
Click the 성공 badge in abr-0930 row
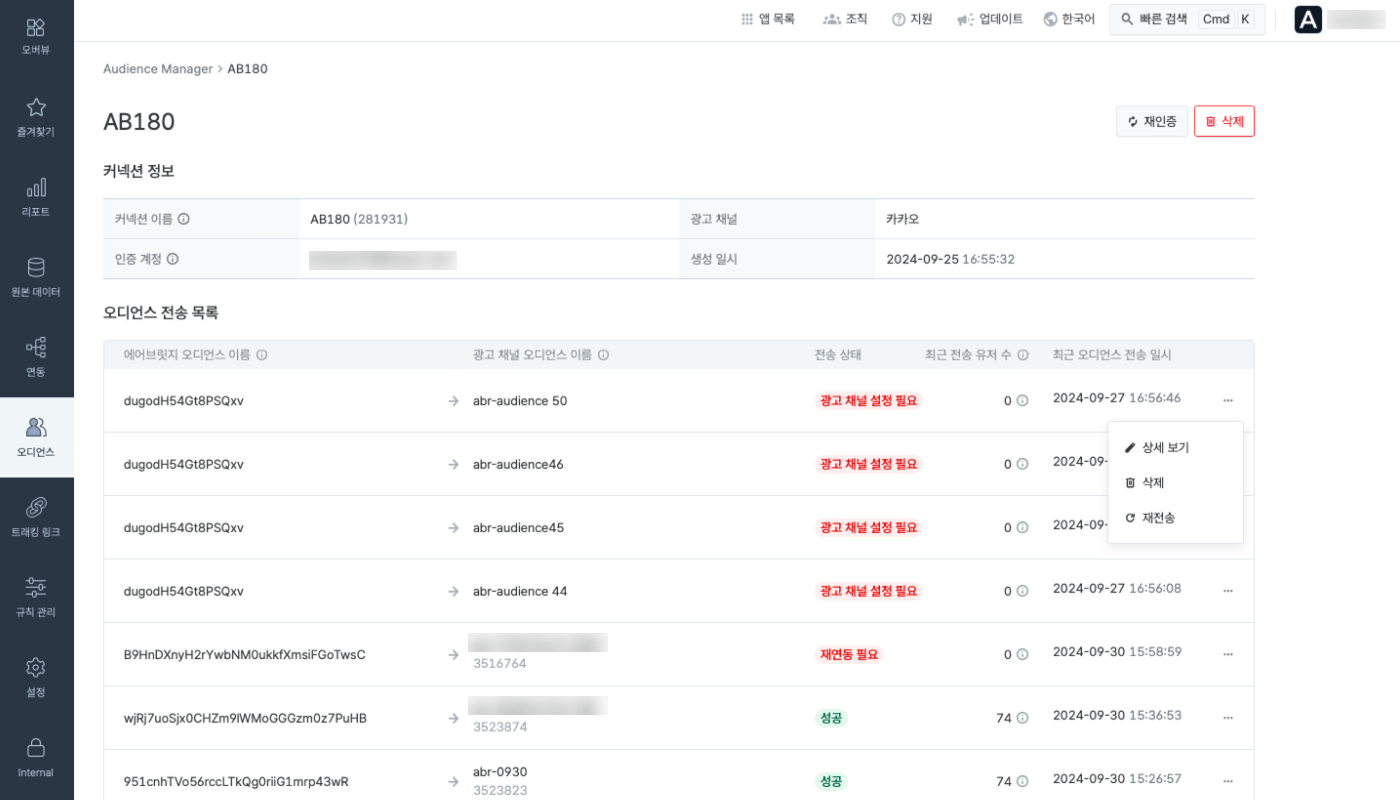tap(831, 781)
